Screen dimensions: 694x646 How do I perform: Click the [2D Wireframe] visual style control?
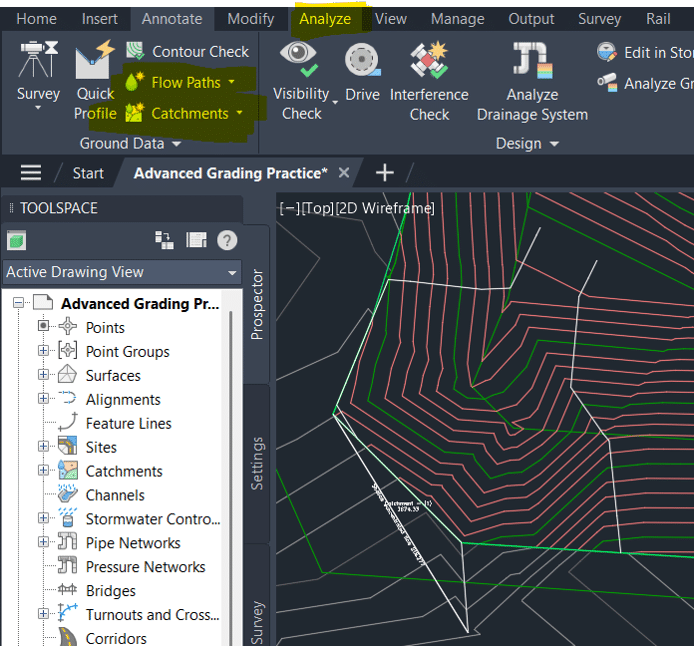click(x=385, y=208)
